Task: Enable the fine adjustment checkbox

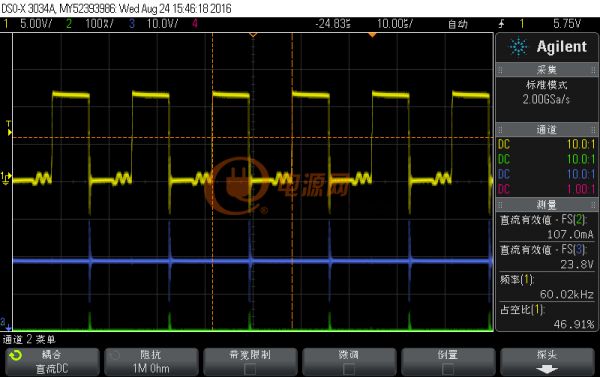Action: 349,369
